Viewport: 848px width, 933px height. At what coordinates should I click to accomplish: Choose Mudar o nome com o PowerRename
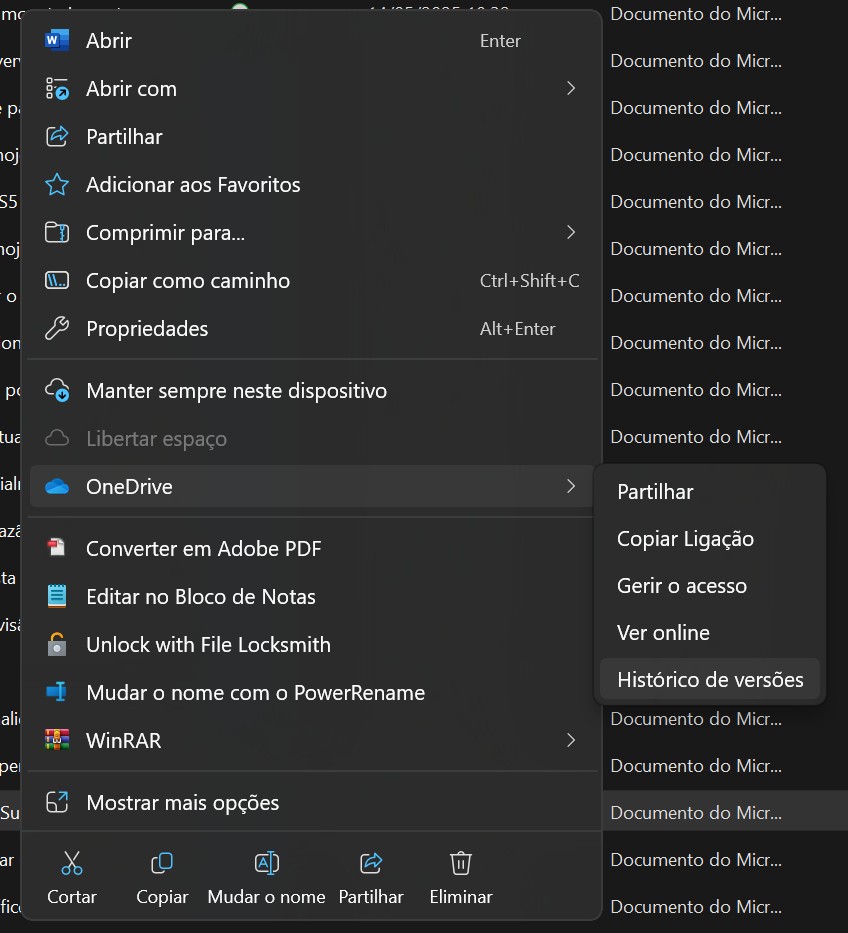(x=255, y=693)
